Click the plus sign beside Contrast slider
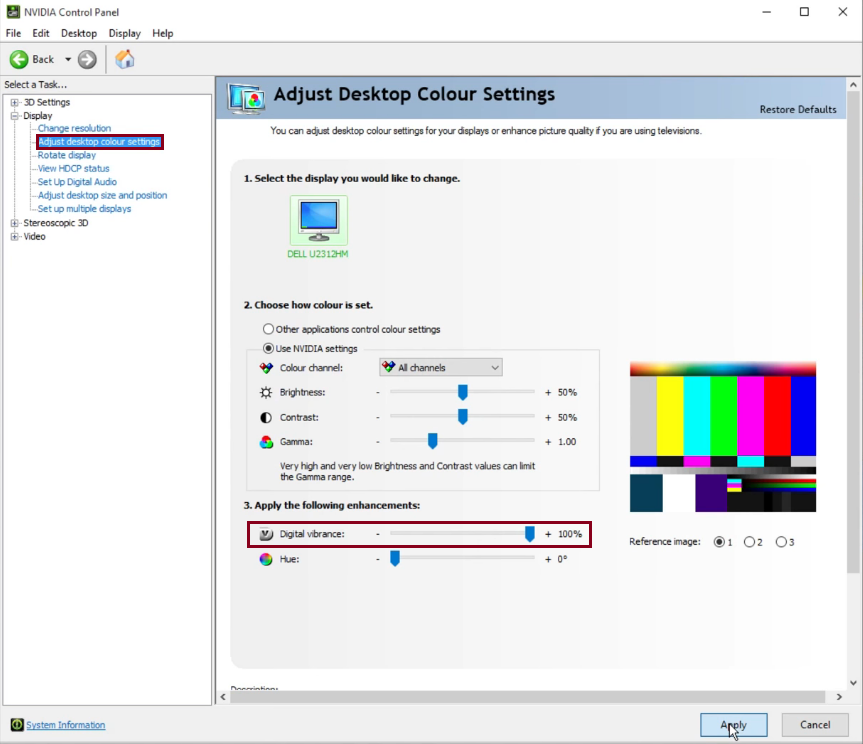The width and height of the screenshot is (863, 744). (548, 417)
